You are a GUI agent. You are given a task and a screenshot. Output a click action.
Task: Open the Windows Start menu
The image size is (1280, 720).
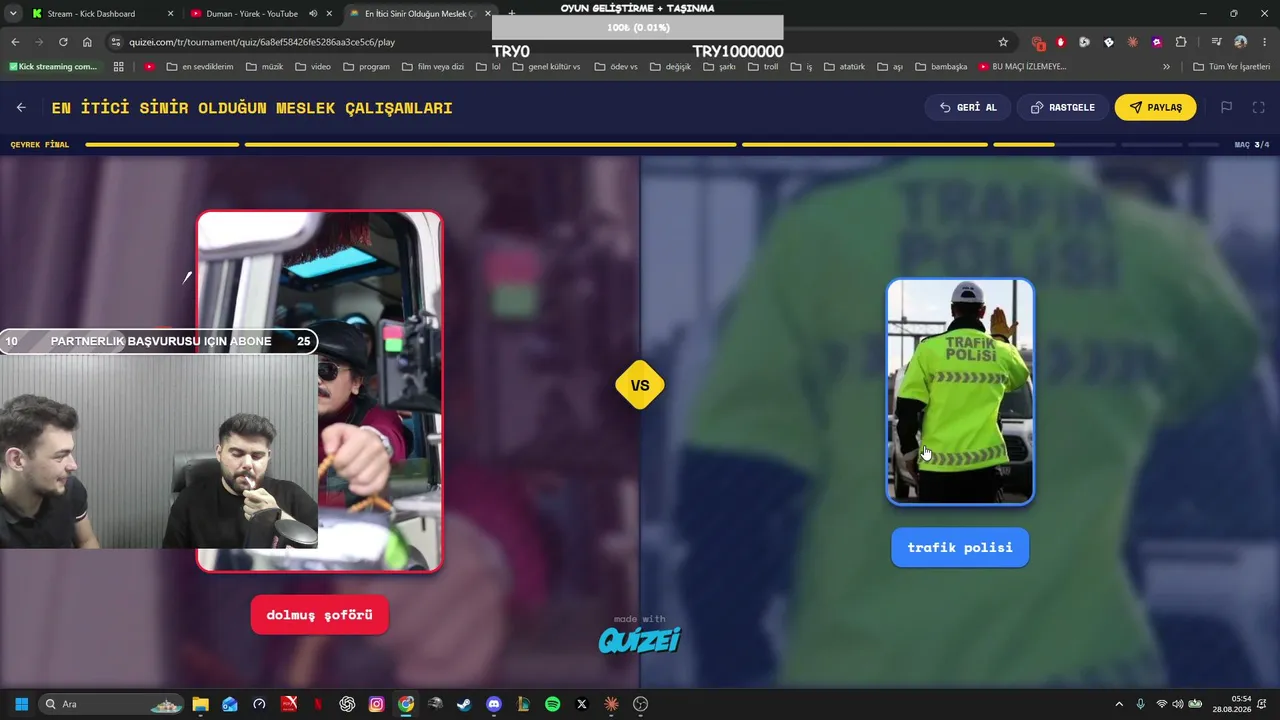pos(21,704)
